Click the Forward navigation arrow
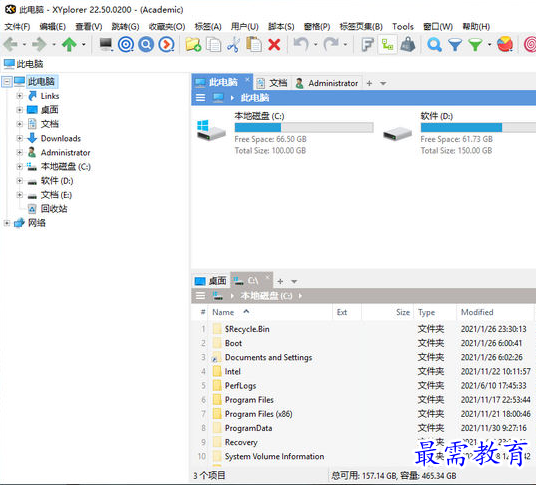Image resolution: width=536 pixels, height=485 pixels. (x=39, y=44)
